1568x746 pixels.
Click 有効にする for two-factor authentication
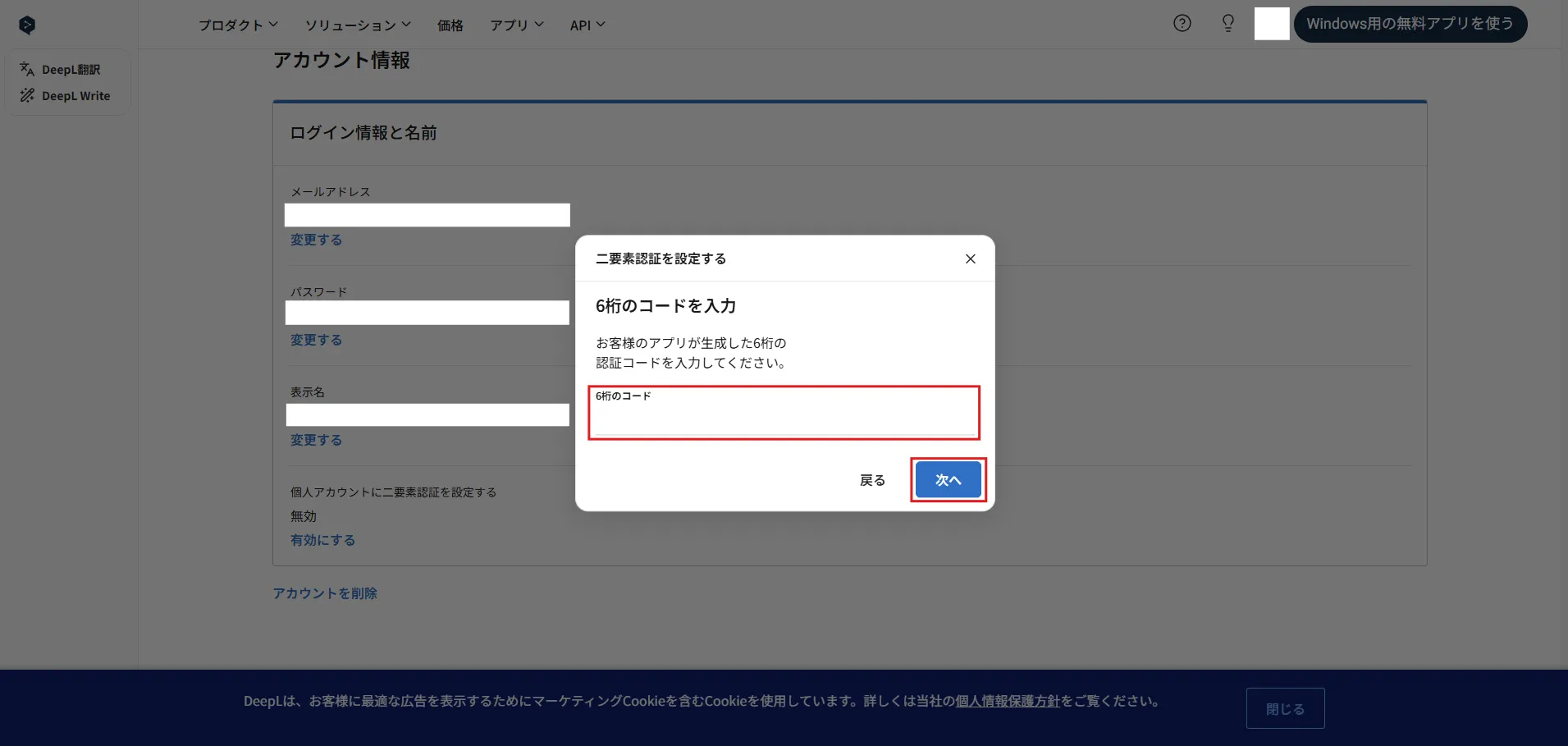(322, 540)
